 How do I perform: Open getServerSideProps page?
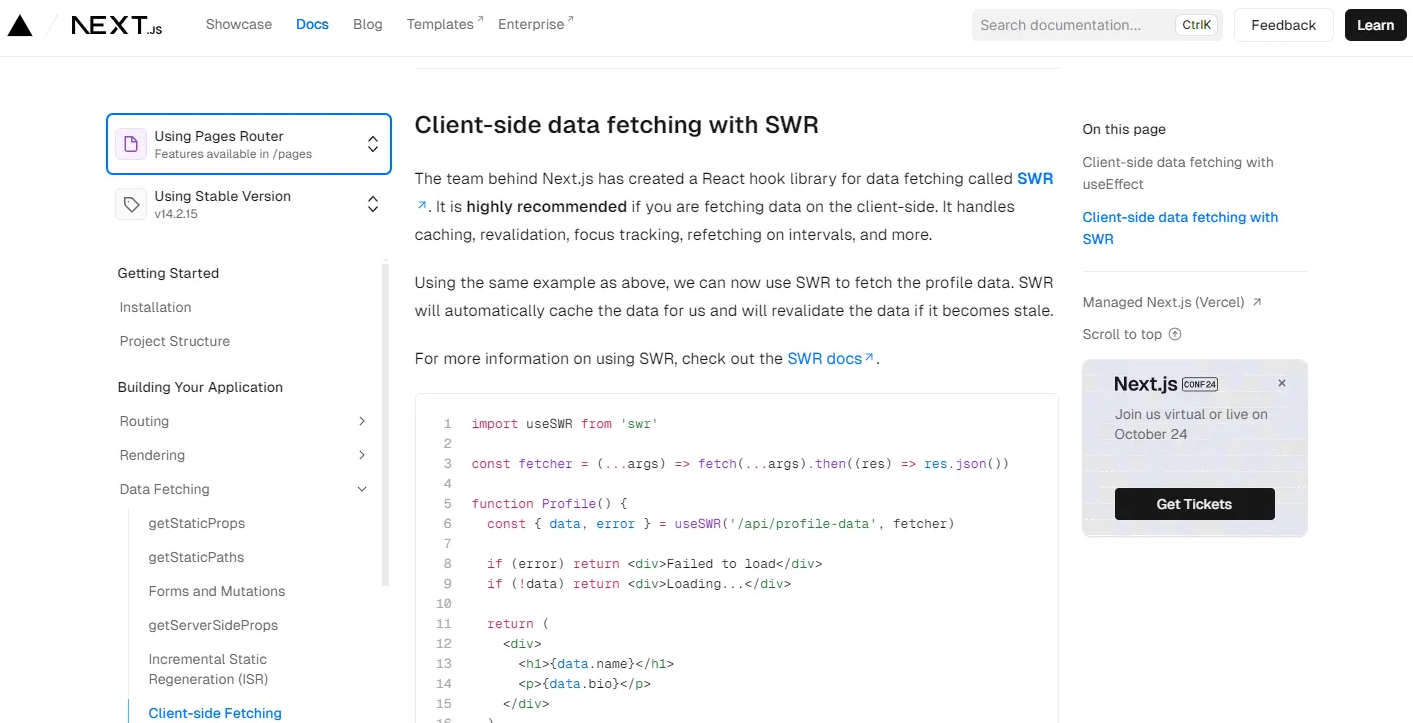[x=213, y=625]
